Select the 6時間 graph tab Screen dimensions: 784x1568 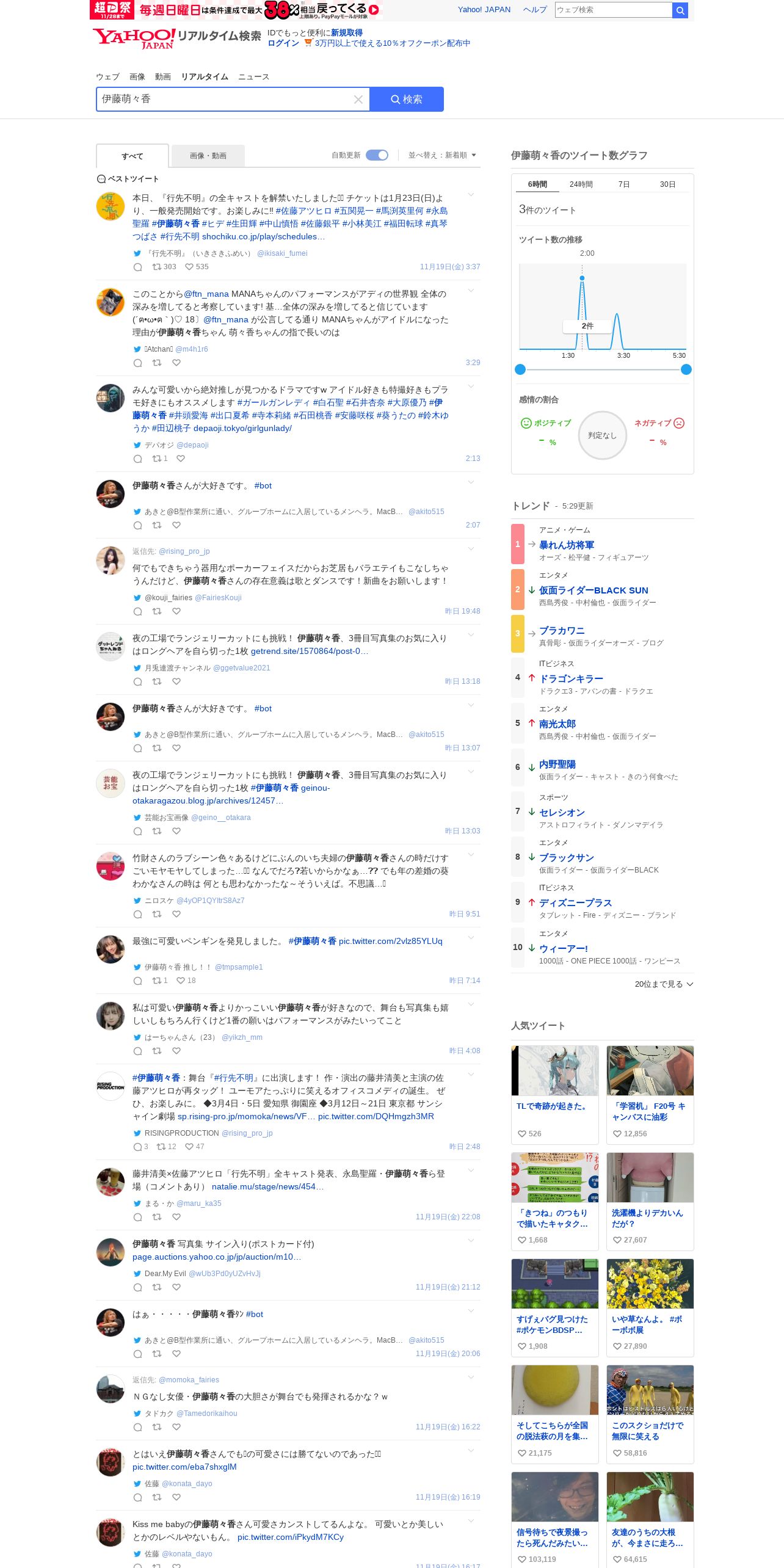(x=537, y=184)
